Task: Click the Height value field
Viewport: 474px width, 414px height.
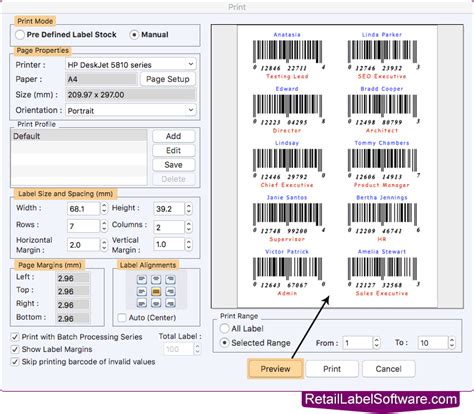Action: click(169, 209)
